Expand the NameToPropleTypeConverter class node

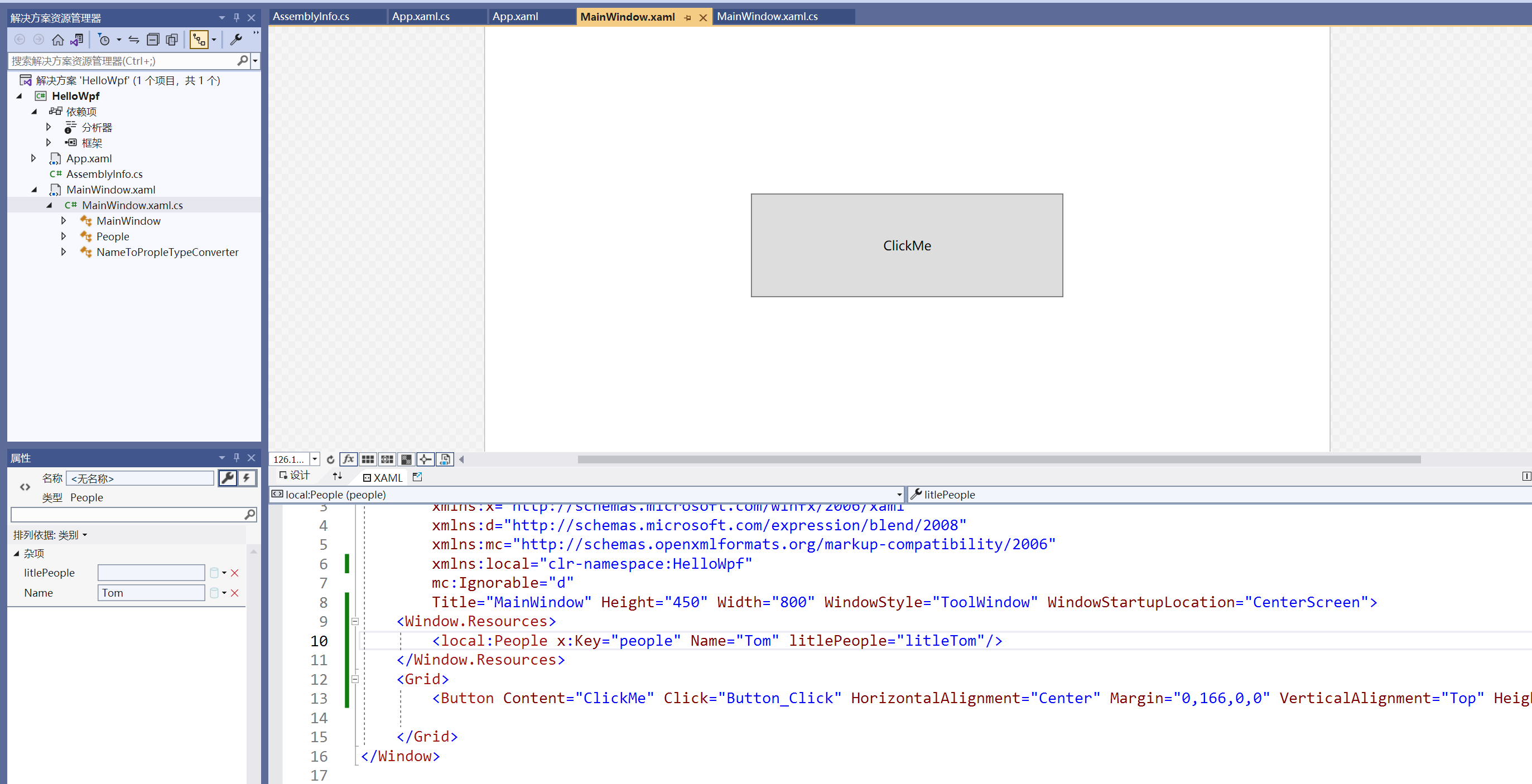click(x=64, y=252)
